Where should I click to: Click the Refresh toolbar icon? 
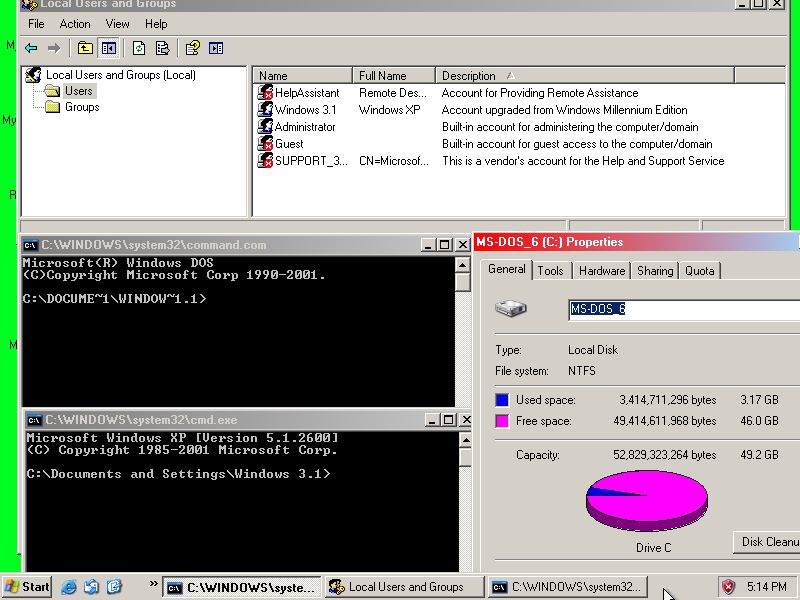tap(139, 48)
